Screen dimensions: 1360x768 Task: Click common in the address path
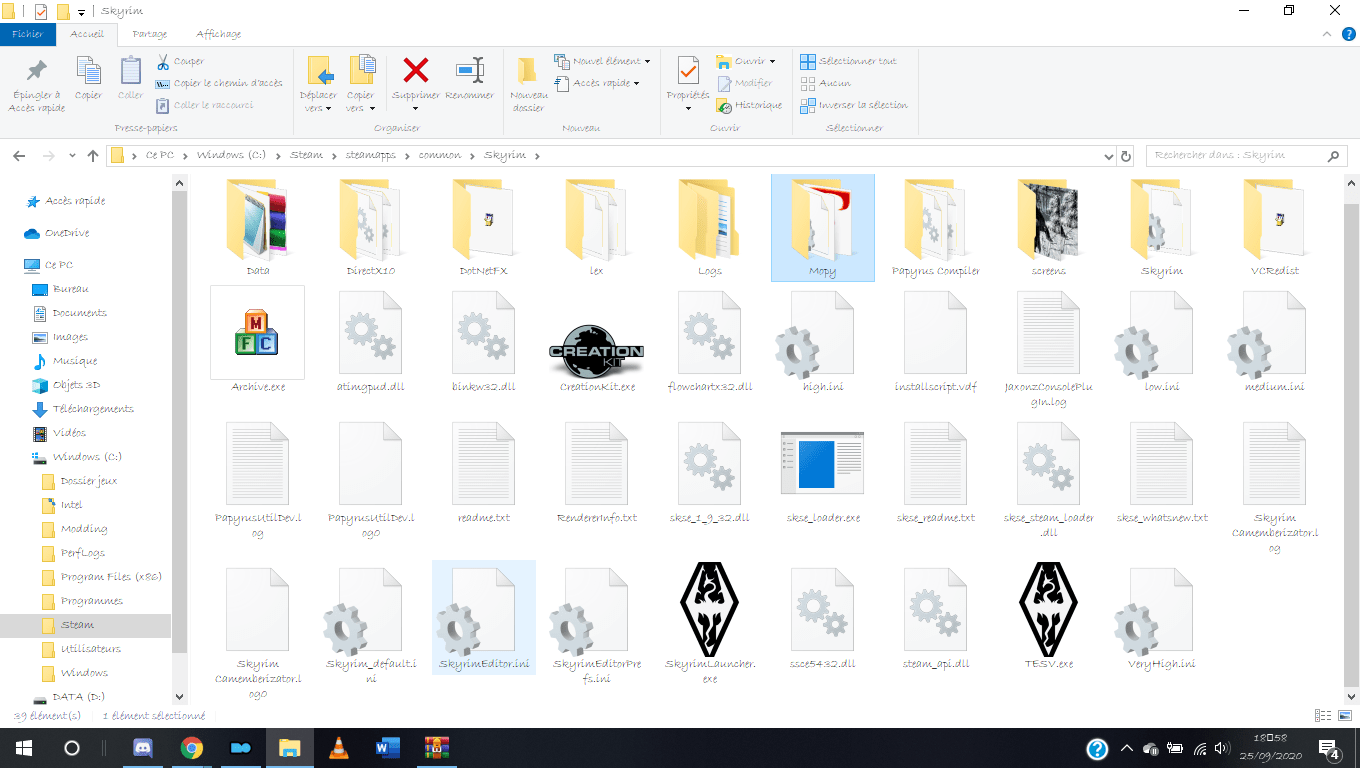440,156
